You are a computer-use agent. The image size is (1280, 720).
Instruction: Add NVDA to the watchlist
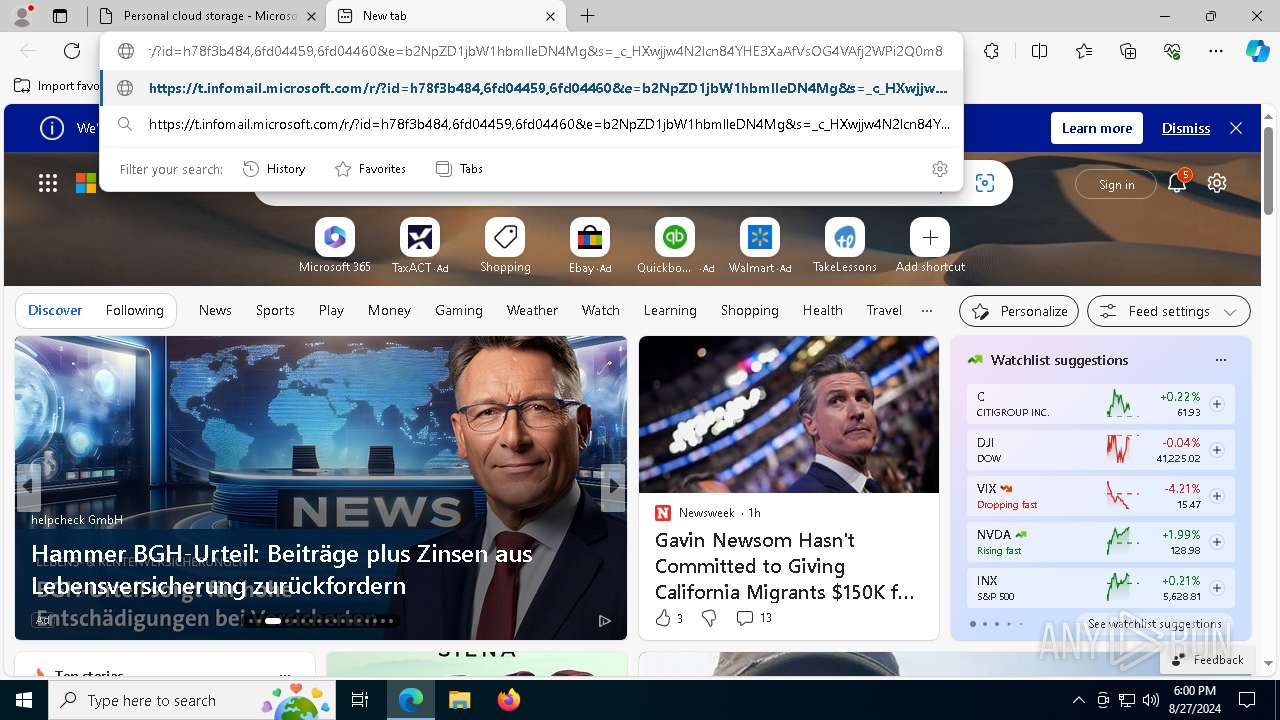click(1217, 542)
